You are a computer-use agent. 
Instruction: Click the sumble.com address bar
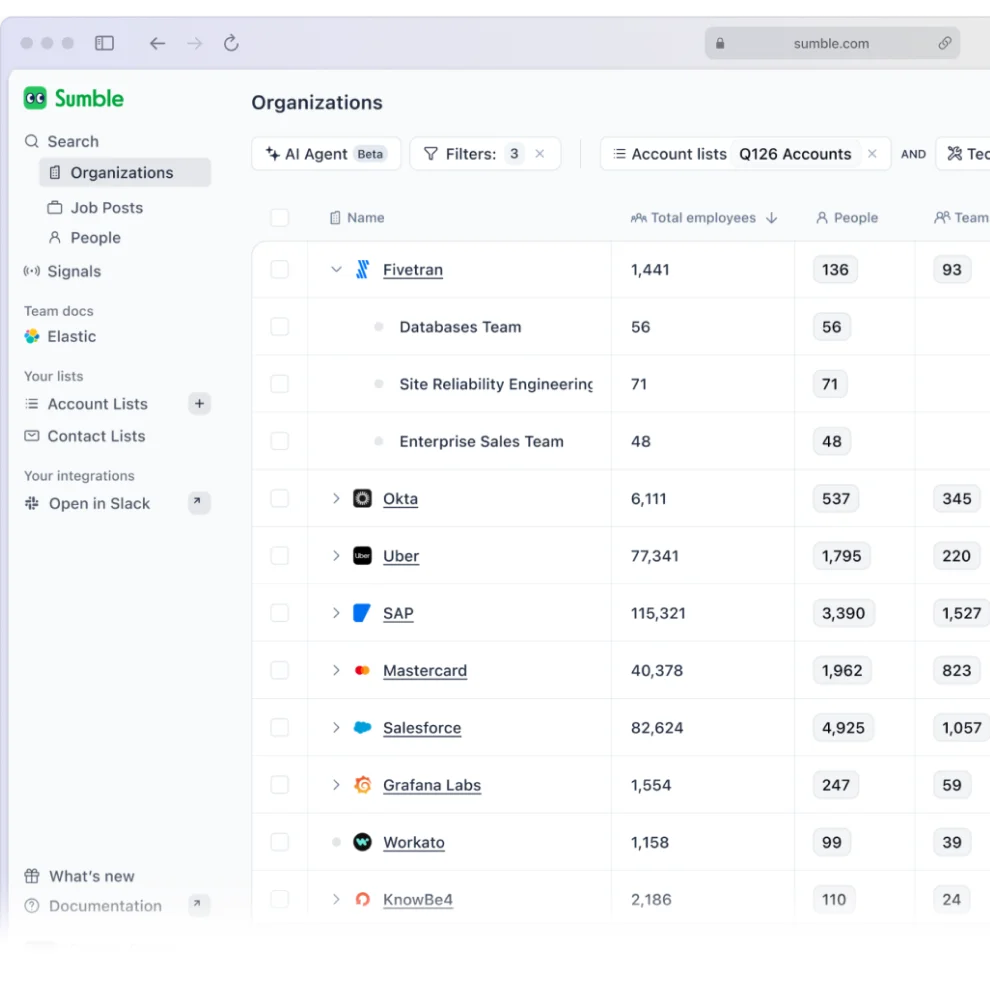[832, 43]
